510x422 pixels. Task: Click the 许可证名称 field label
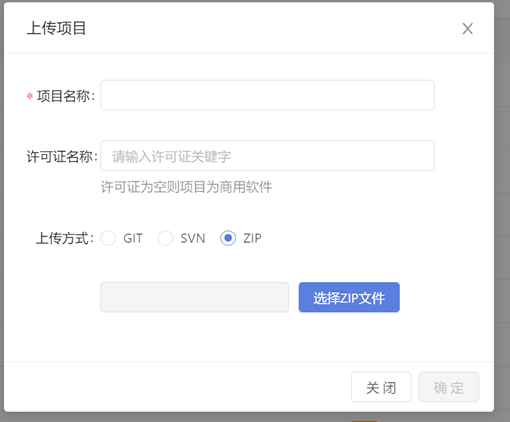pos(62,156)
